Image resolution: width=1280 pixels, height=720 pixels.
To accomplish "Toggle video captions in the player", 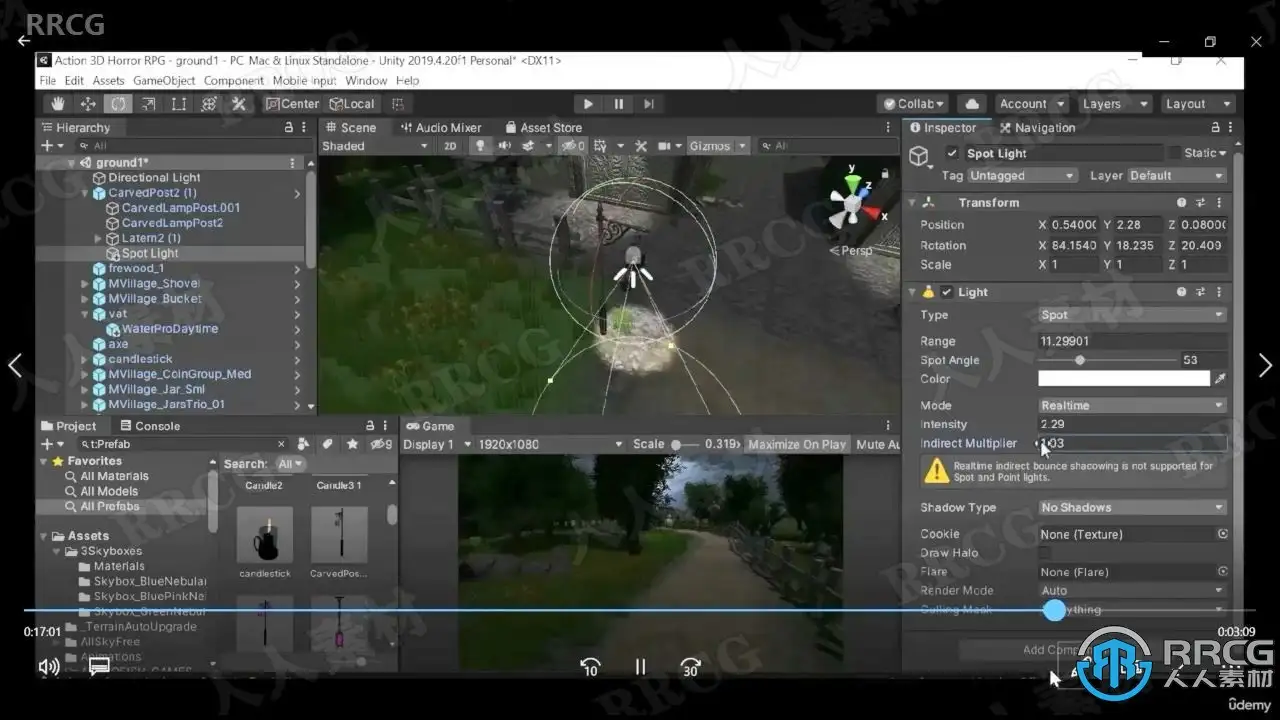I will point(99,666).
